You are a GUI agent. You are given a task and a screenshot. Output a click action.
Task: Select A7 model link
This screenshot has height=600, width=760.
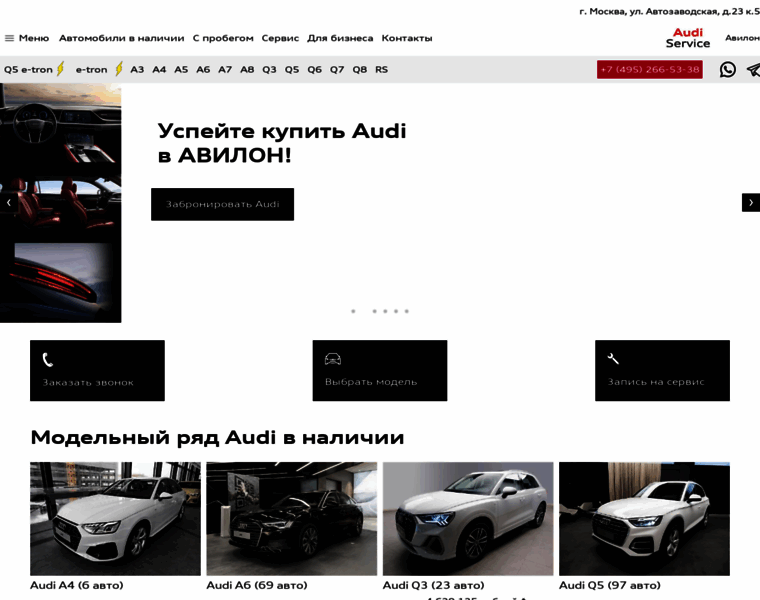click(225, 69)
